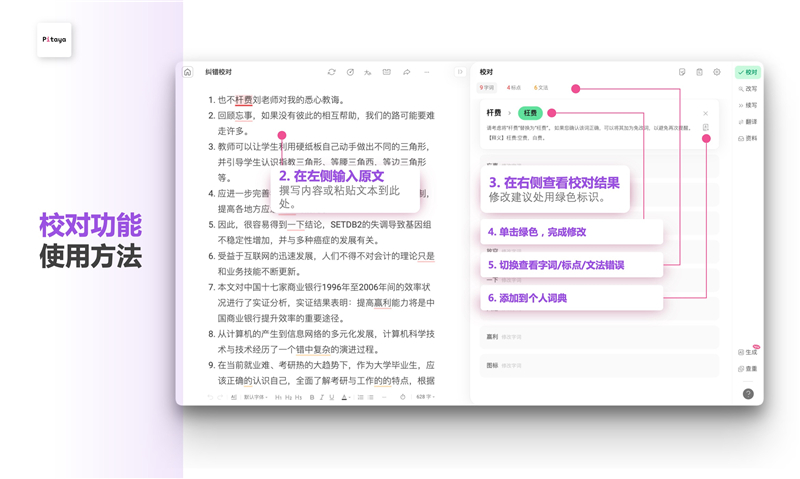800x479 pixels.
Task: Switch to the 文法 errors tab
Action: pyautogui.click(x=541, y=88)
